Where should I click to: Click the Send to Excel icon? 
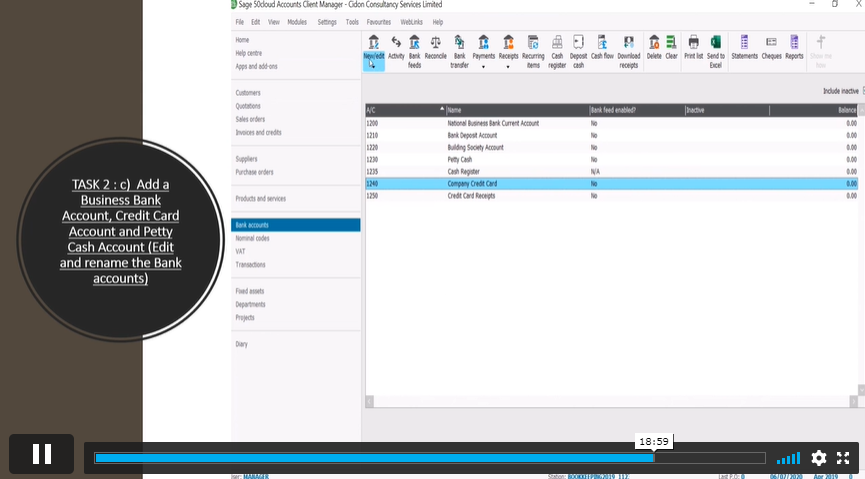point(716,42)
